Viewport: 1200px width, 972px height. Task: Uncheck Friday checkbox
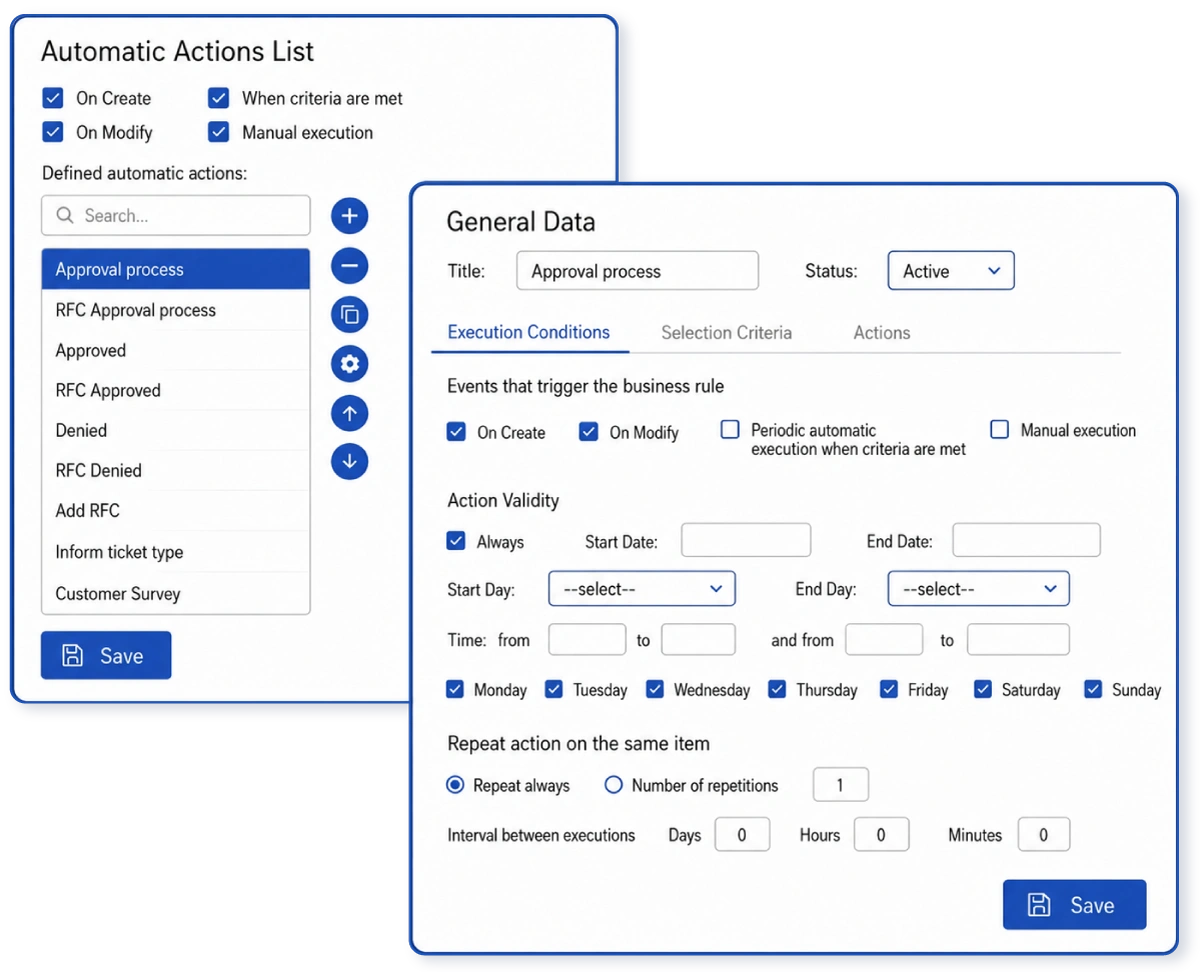pyautogui.click(x=889, y=689)
